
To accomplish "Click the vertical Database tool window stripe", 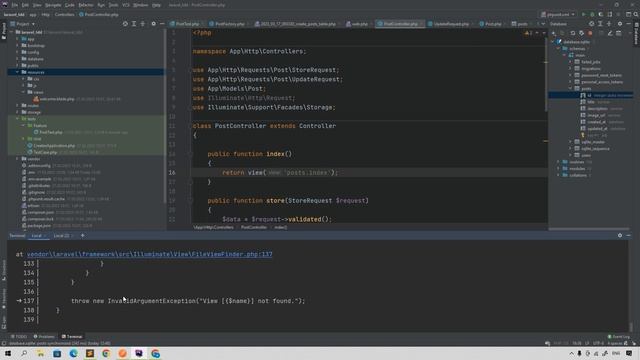I will pyautogui.click(x=636, y=33).
